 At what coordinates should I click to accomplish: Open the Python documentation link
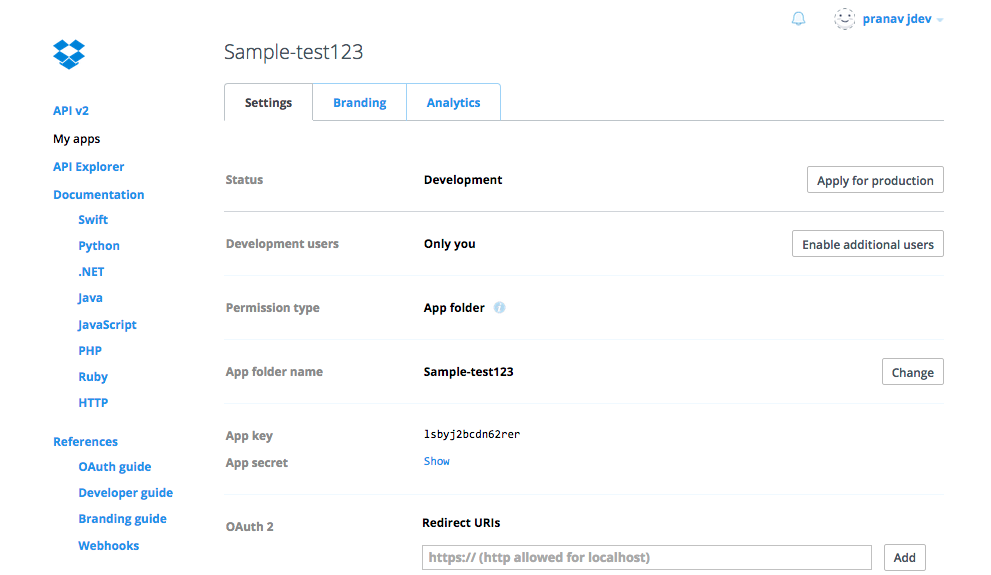click(x=99, y=246)
